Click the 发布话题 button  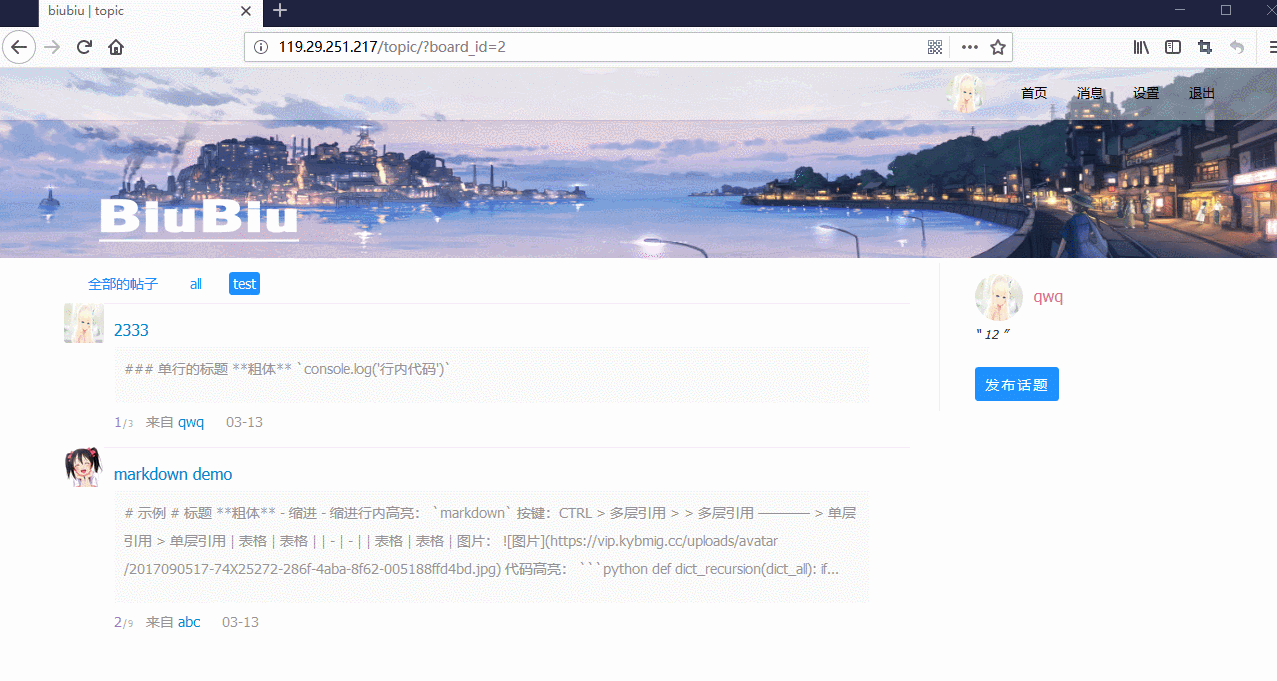coord(1017,384)
